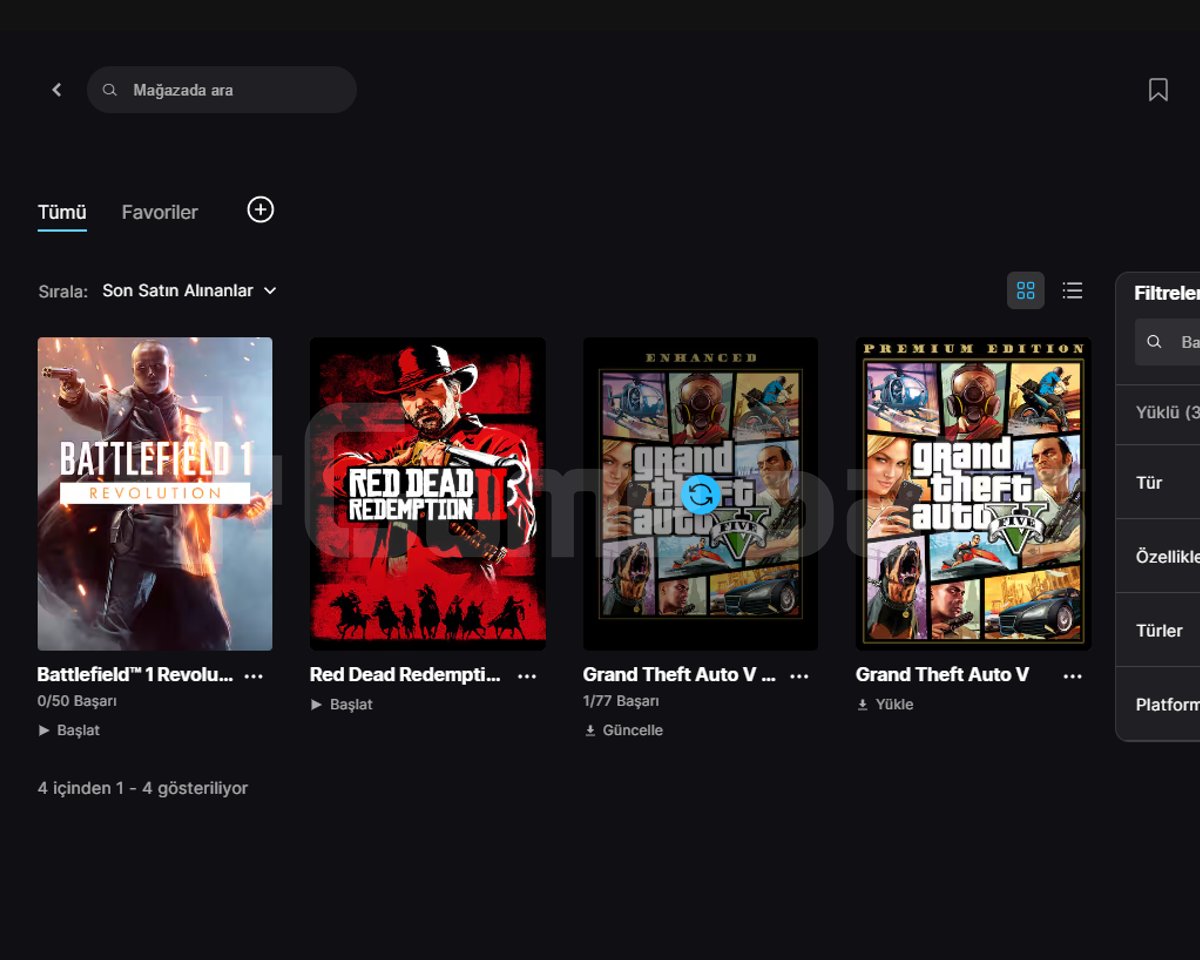
Task: Click the filter search box in Filtreler panel
Action: tap(1168, 342)
